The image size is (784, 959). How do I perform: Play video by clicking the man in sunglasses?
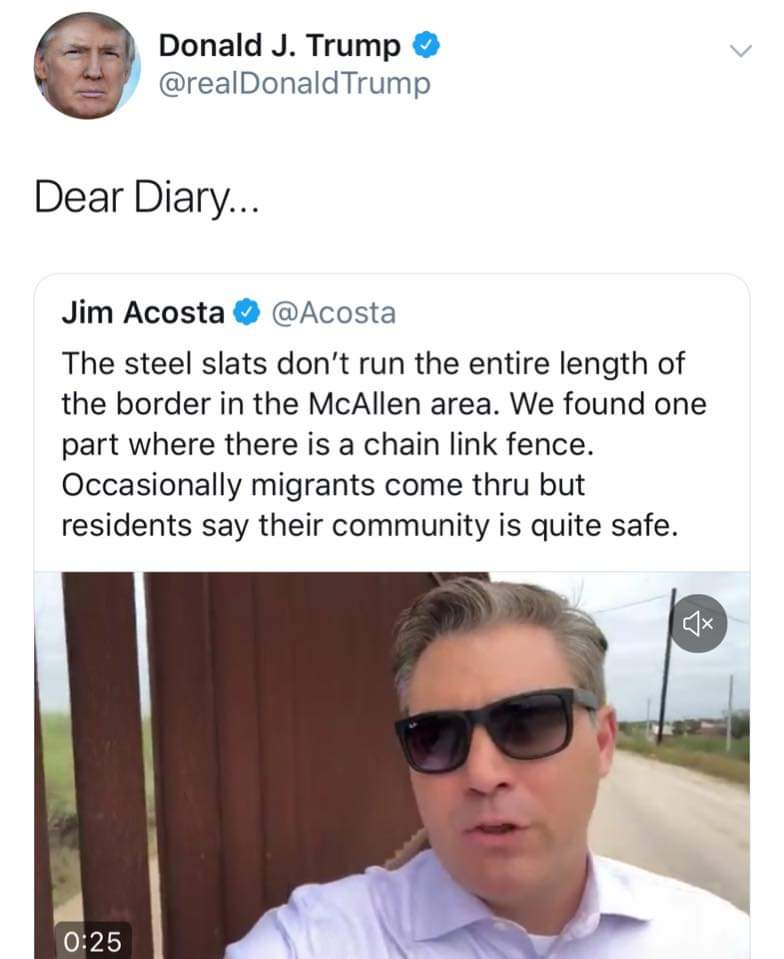click(500, 760)
